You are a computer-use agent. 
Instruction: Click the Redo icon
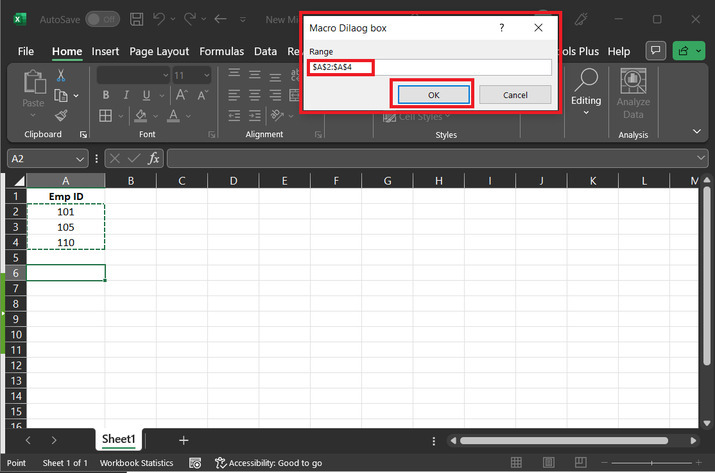190,19
